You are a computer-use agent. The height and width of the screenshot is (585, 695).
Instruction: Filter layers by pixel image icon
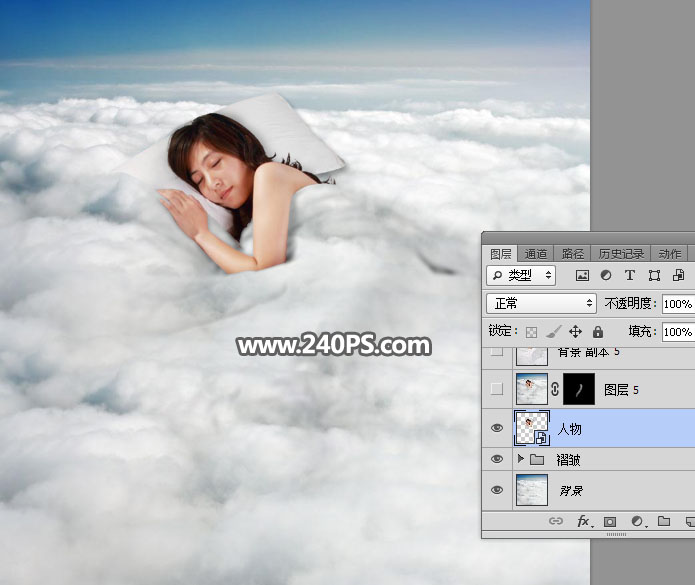tap(582, 276)
